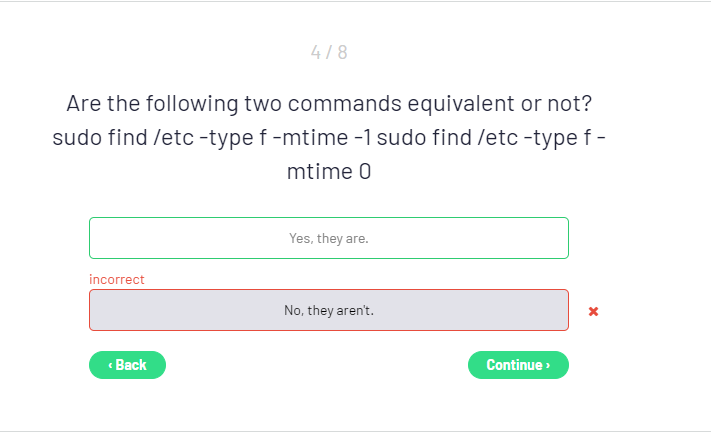
Task: Choose the 'No, they aren't.' answer option
Action: (x=328, y=310)
